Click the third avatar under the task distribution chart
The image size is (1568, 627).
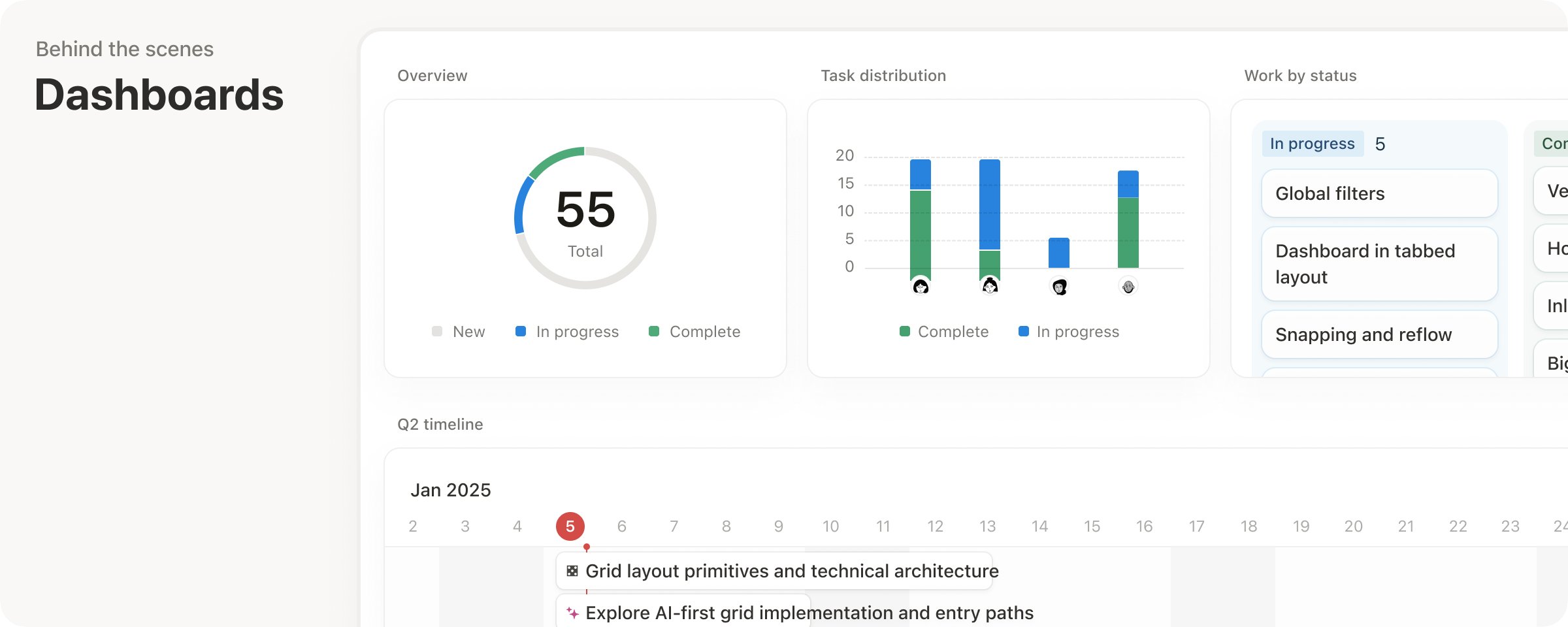click(1059, 286)
